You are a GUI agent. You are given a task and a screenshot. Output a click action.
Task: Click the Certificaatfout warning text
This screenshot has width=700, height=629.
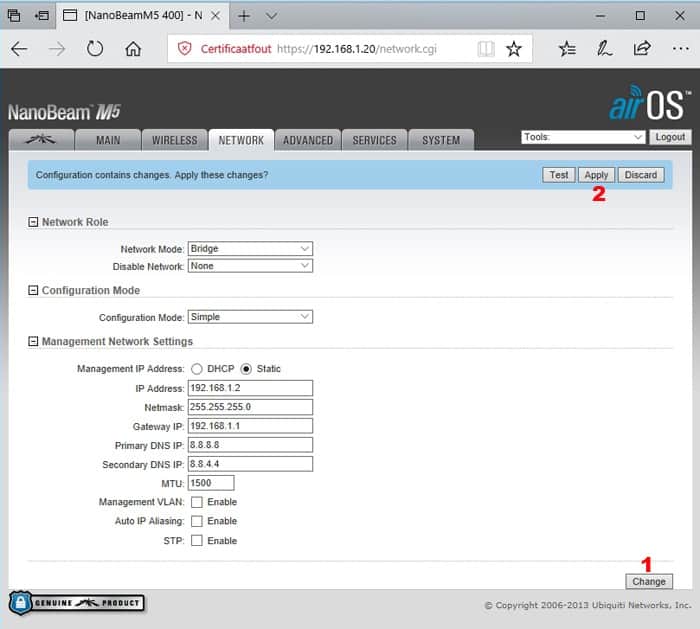[x=236, y=49]
